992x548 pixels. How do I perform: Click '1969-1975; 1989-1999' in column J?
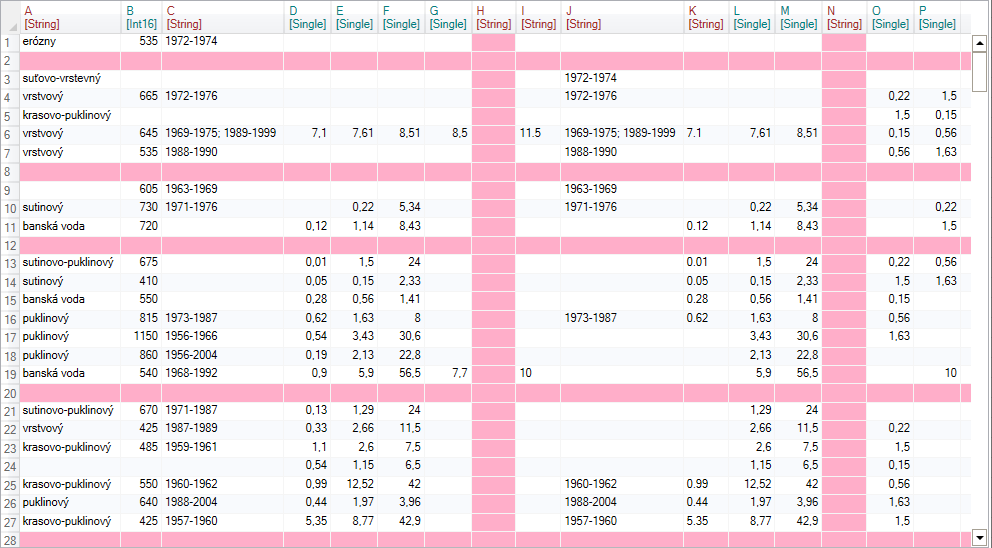(x=622, y=134)
